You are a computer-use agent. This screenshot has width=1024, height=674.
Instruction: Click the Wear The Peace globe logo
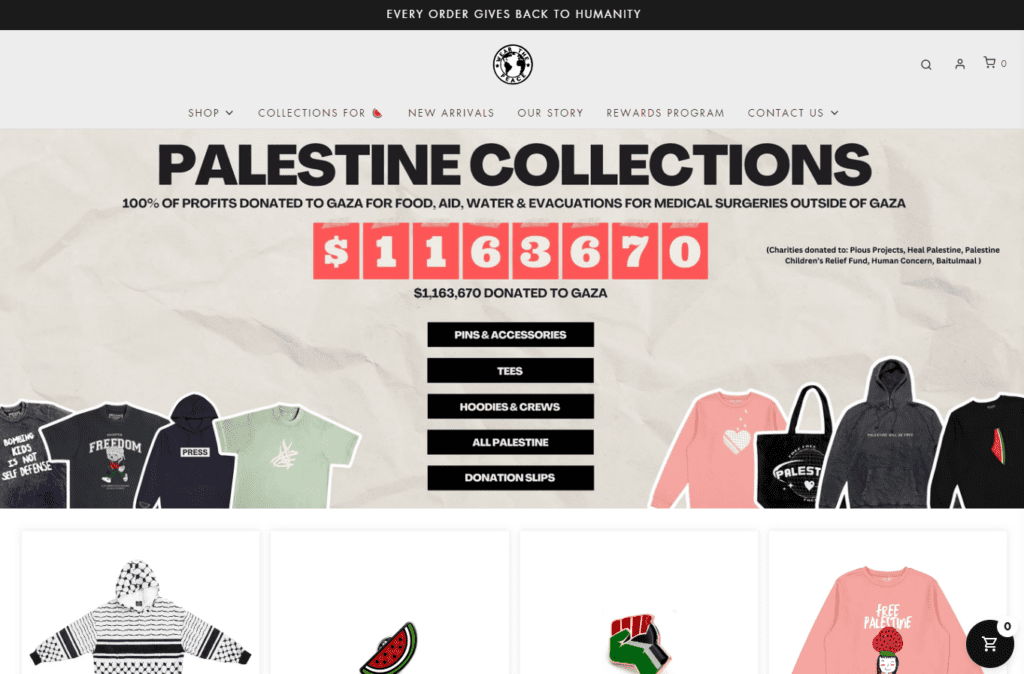[513, 64]
